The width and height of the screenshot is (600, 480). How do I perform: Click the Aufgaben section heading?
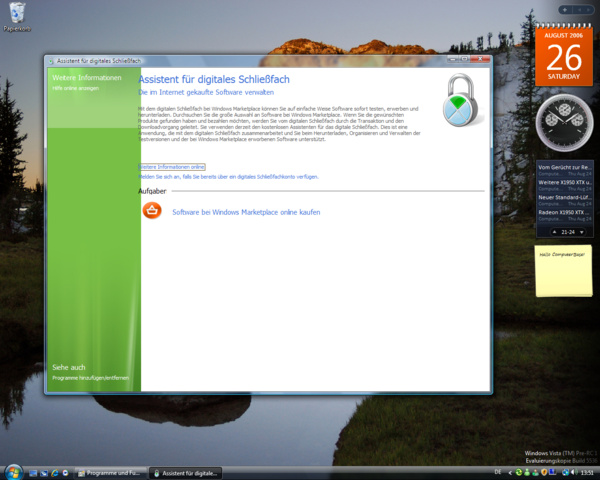coord(152,191)
